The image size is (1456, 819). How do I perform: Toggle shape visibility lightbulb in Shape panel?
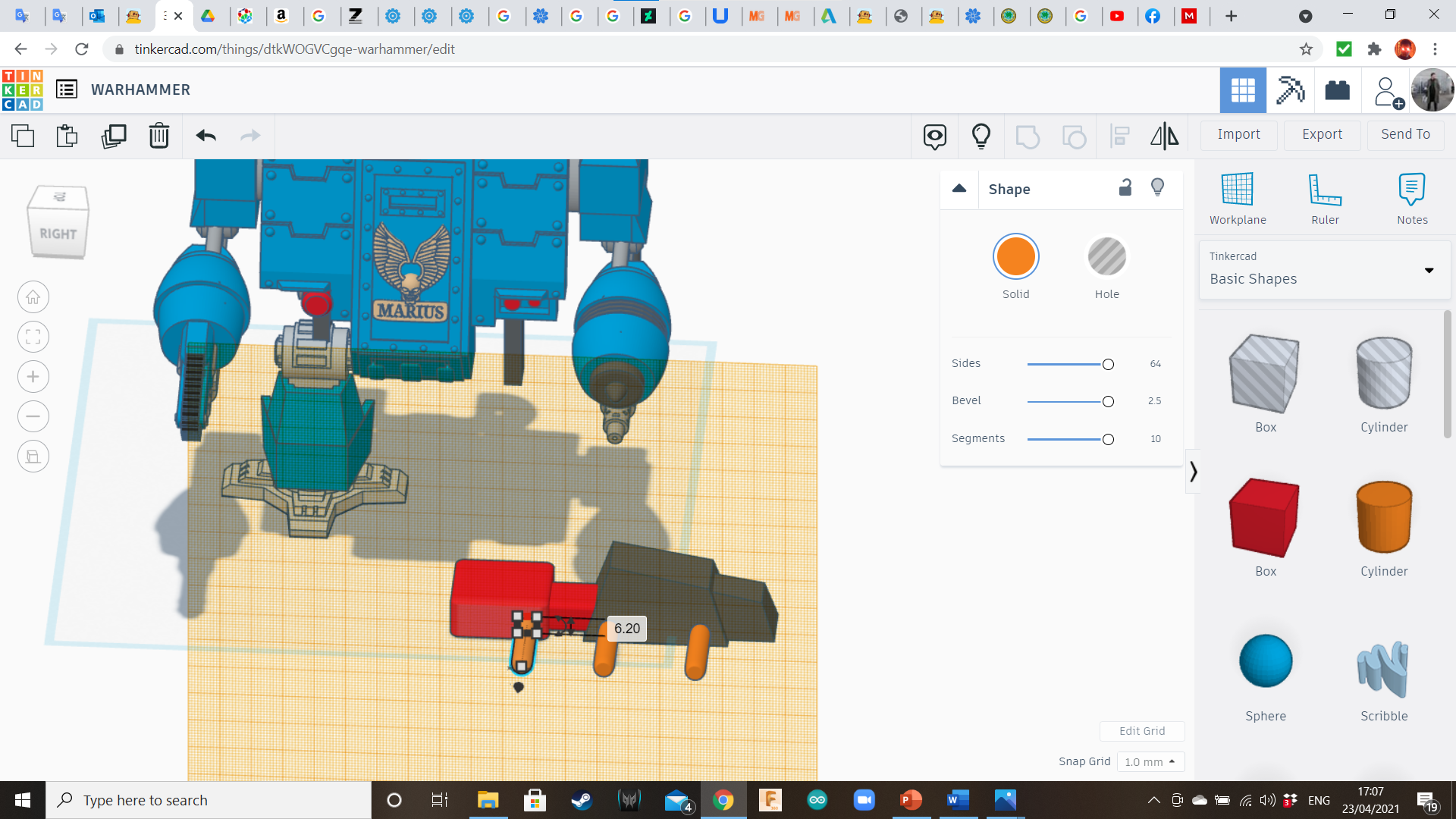coord(1157,187)
